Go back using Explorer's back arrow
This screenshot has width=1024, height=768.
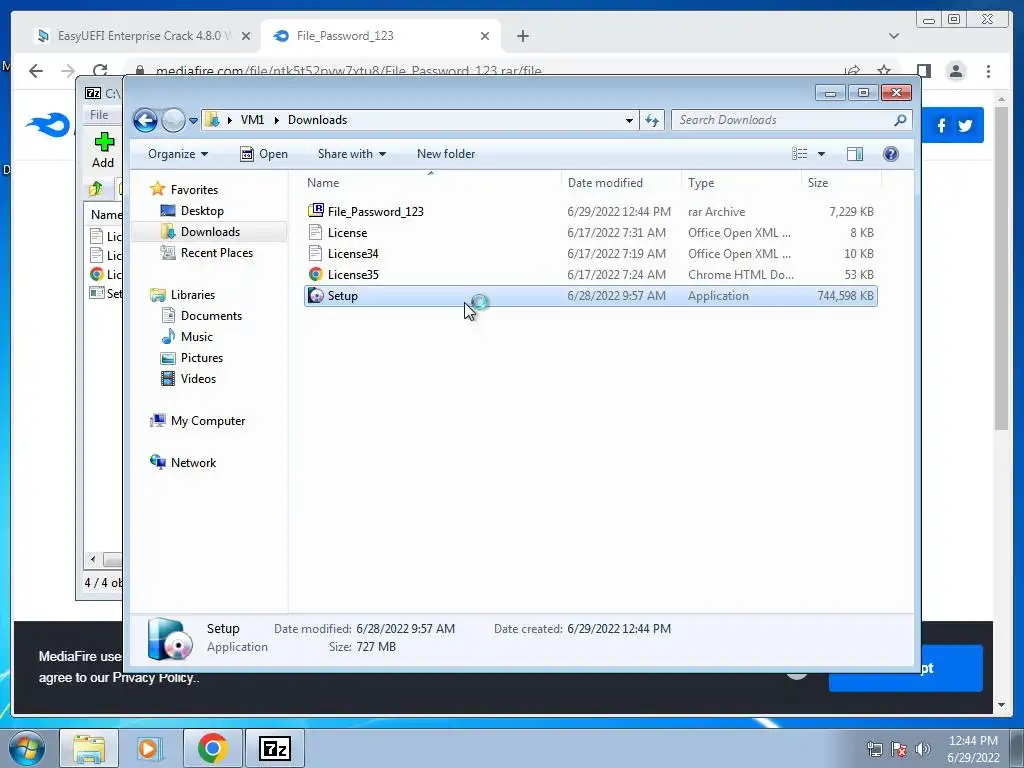point(145,120)
